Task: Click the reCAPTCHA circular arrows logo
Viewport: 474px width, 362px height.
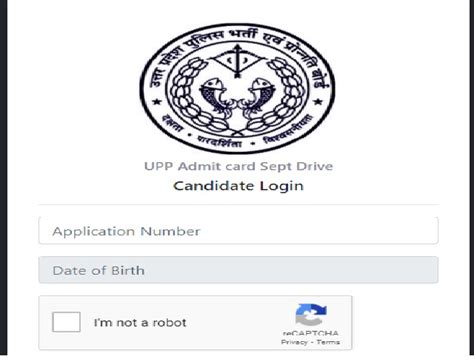Action: pos(311,314)
